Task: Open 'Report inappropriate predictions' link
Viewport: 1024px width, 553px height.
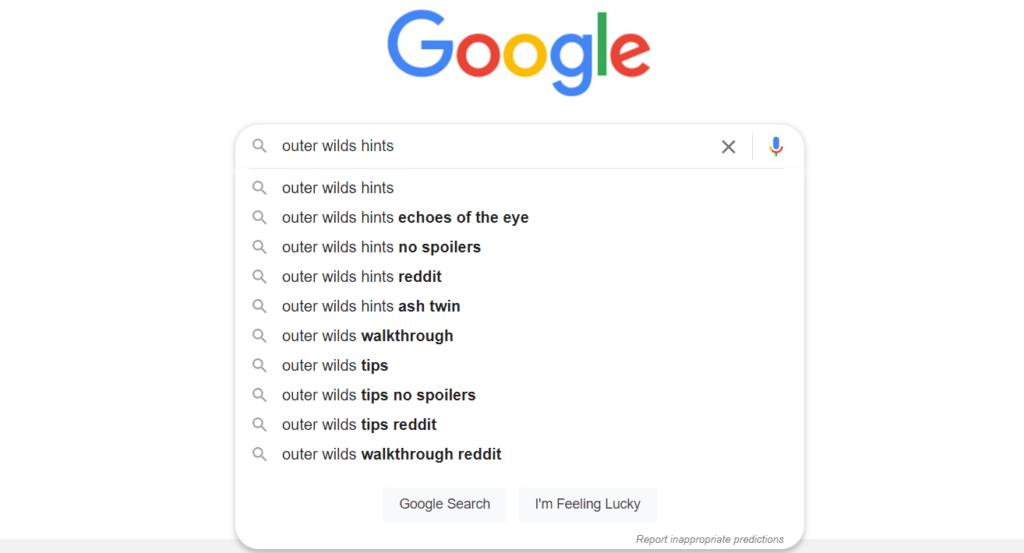Action: coord(709,540)
